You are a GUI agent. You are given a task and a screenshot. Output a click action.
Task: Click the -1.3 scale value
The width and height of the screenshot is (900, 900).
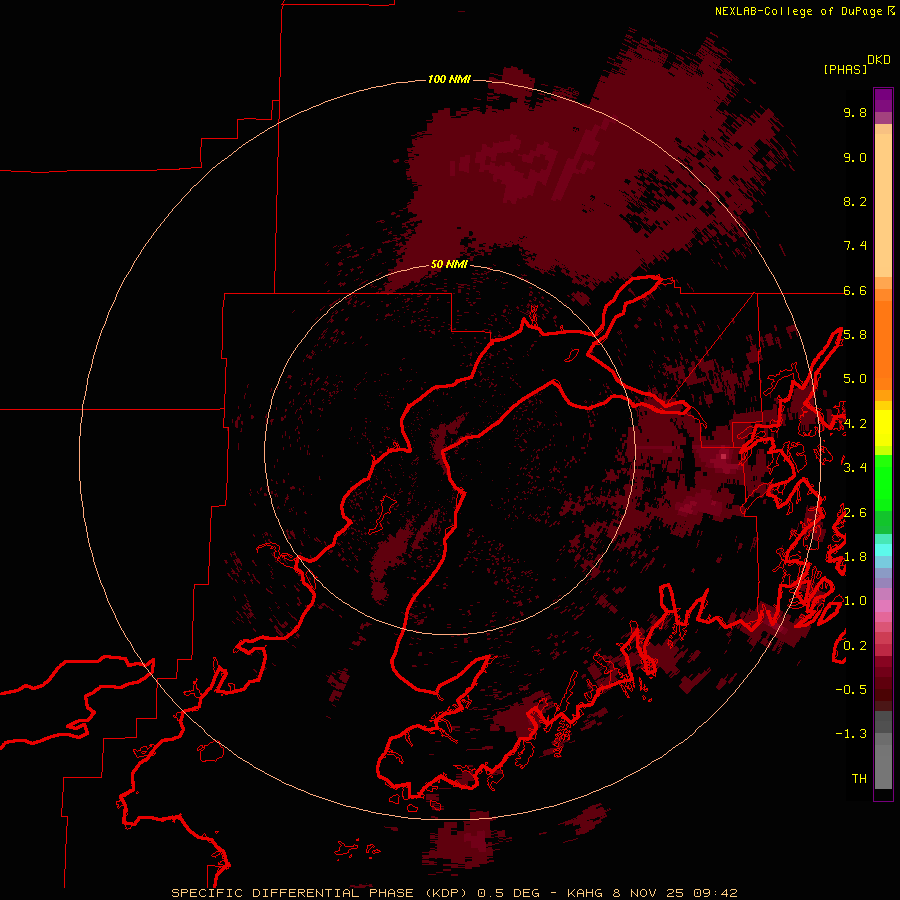pyautogui.click(x=851, y=734)
